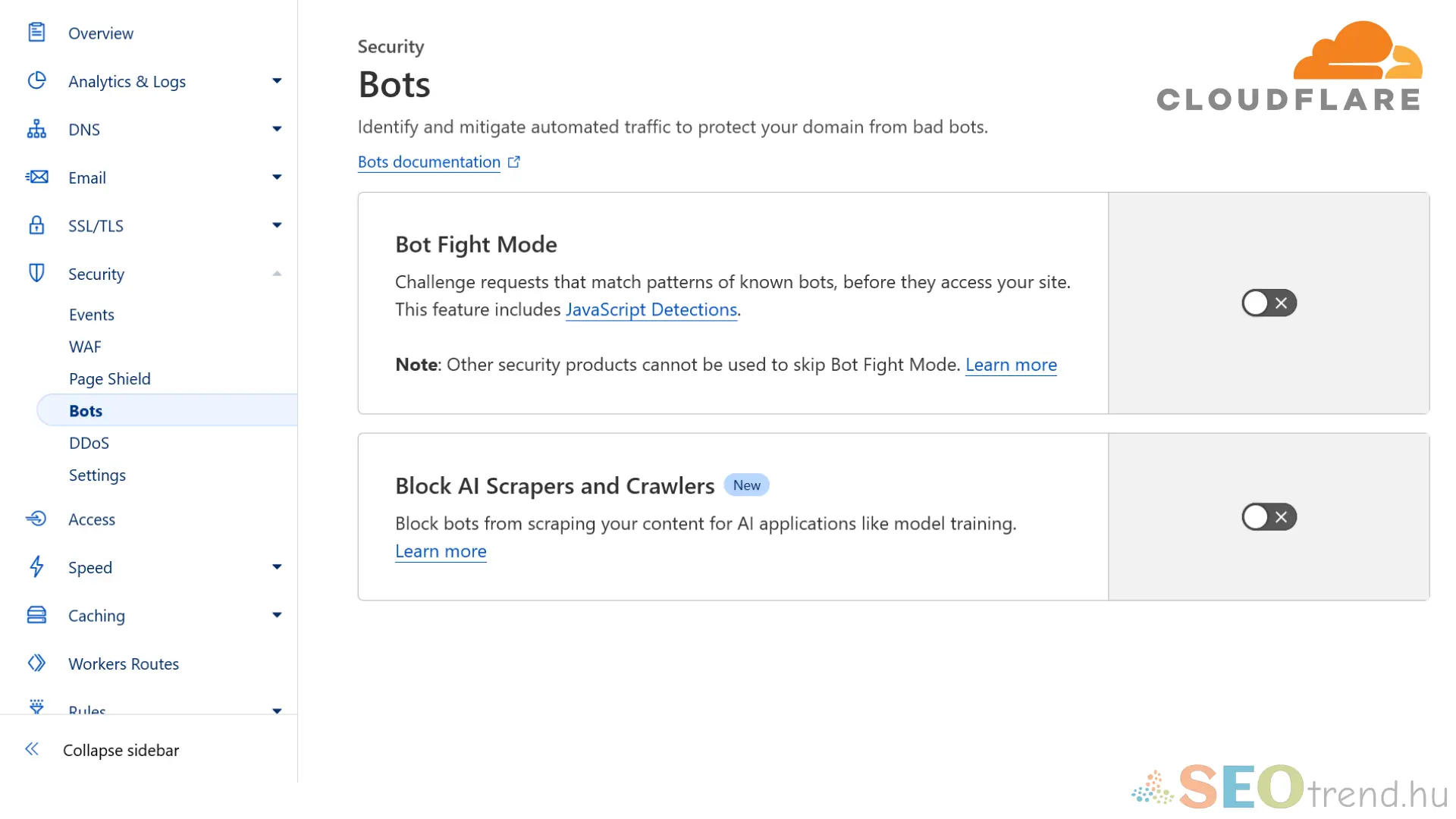Open Security Settings in sidebar
Image resolution: width=1456 pixels, height=819 pixels.
[97, 475]
